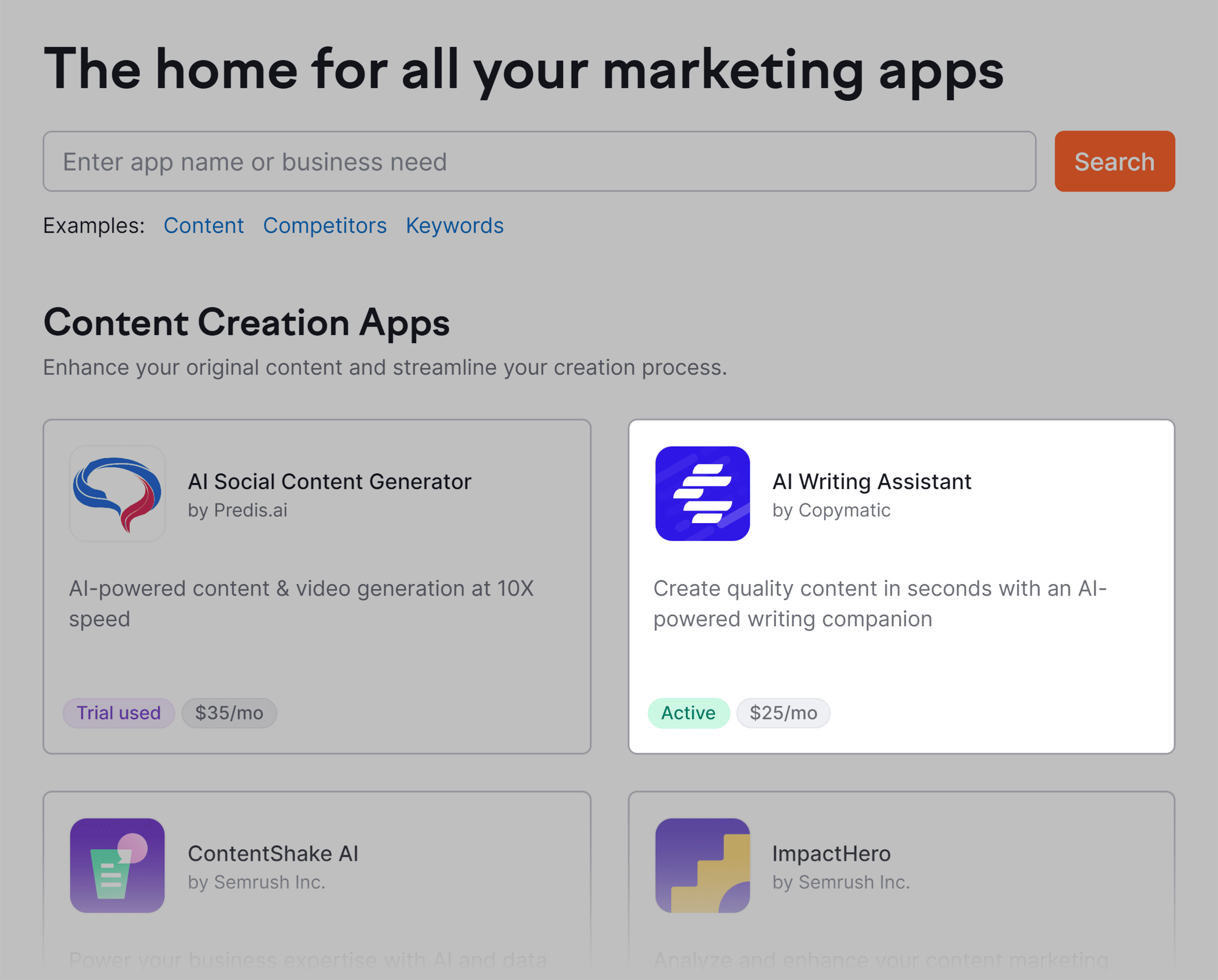Click the $25/mo pricing badge on Copymatic
1218x980 pixels.
(x=784, y=712)
